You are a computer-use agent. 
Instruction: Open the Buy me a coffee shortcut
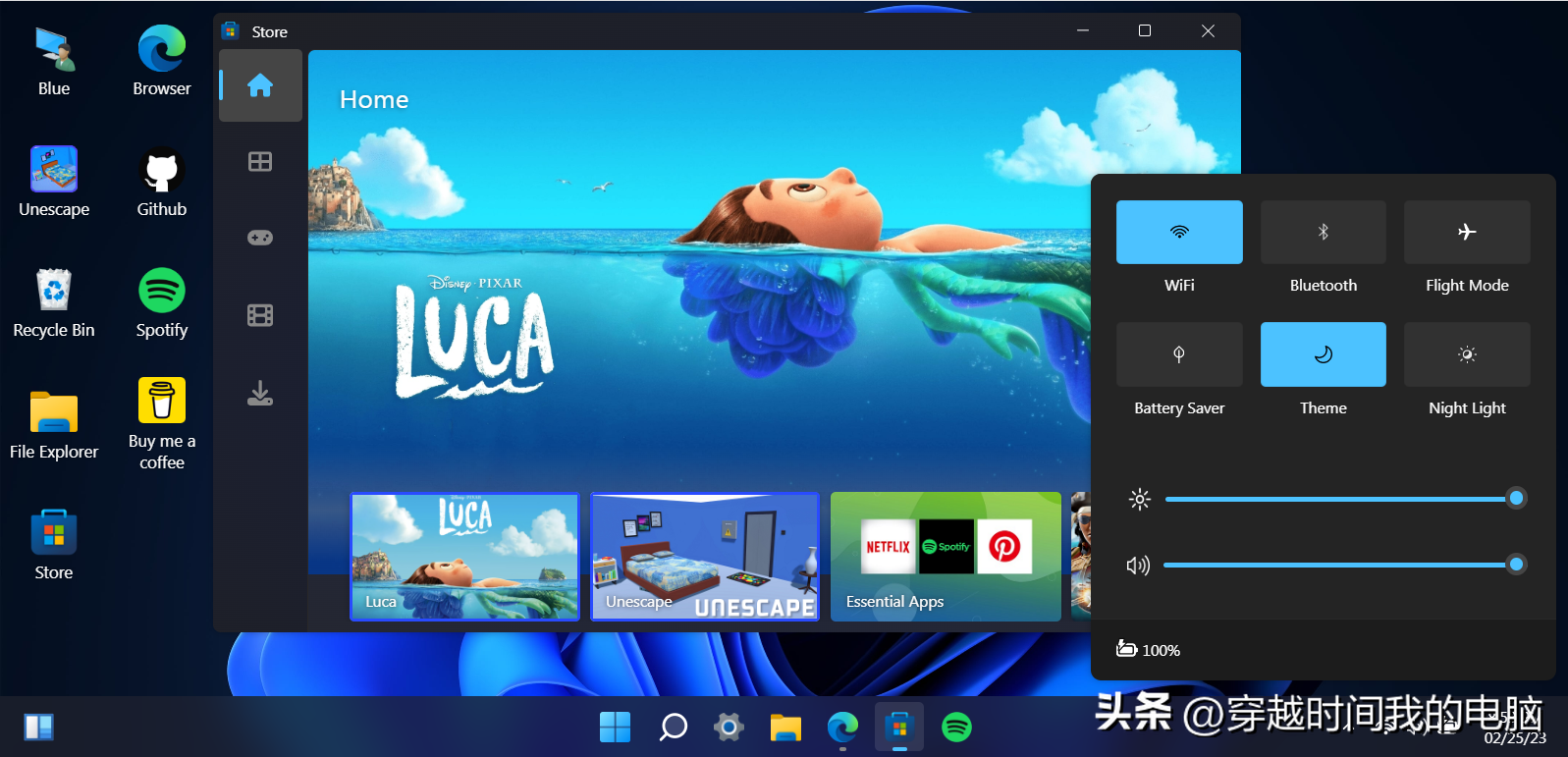coord(162,424)
